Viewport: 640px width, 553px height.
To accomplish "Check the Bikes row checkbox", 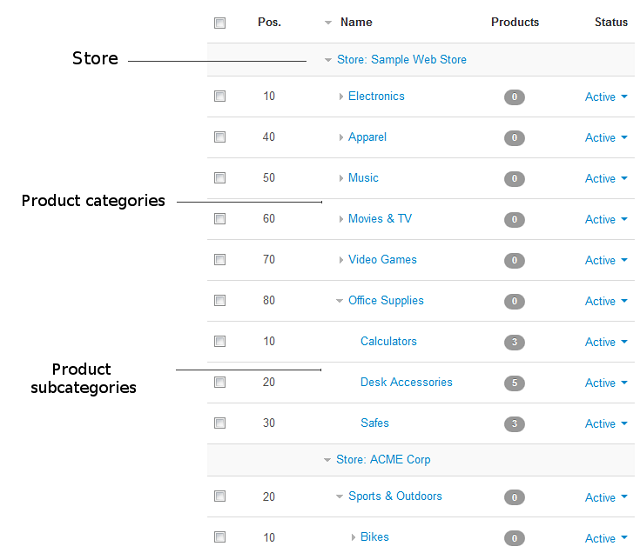I will [x=220, y=537].
